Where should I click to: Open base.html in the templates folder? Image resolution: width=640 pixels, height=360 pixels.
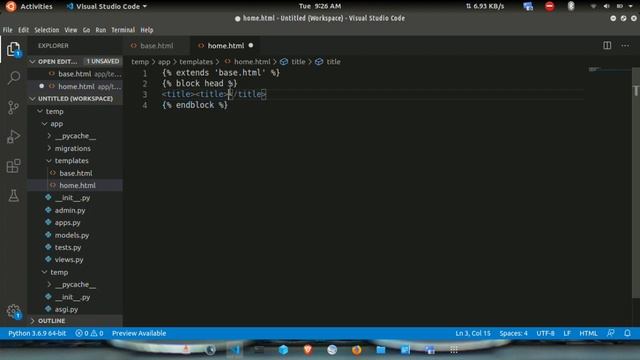click(x=76, y=173)
